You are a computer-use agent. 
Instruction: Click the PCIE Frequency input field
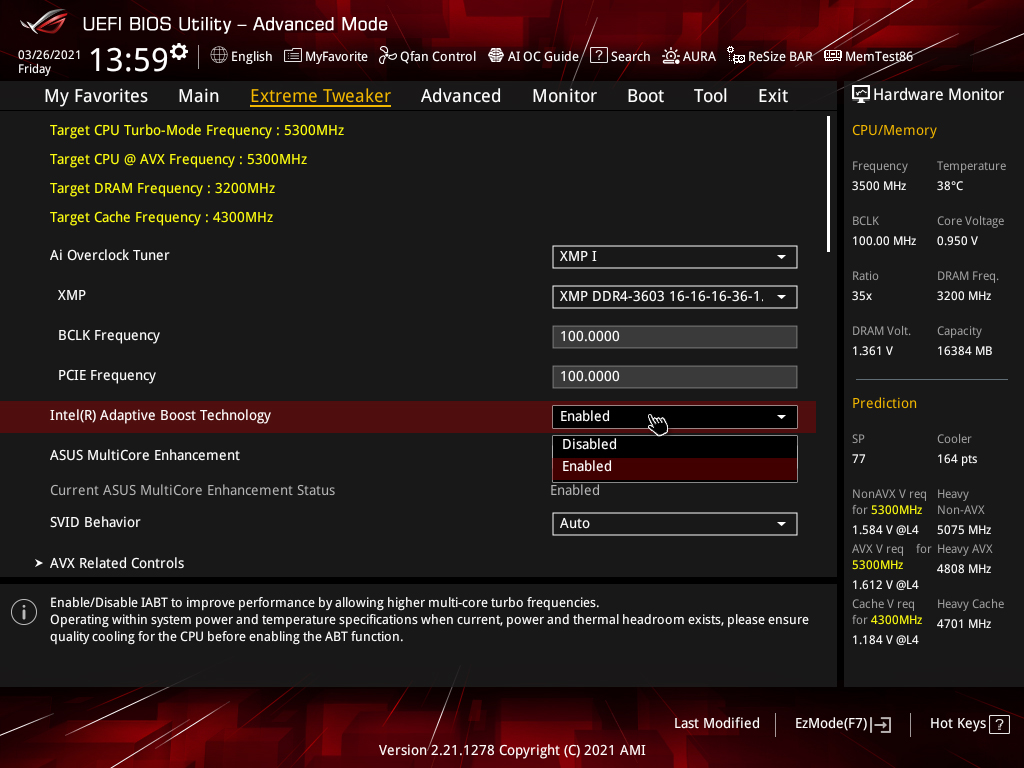tap(675, 377)
